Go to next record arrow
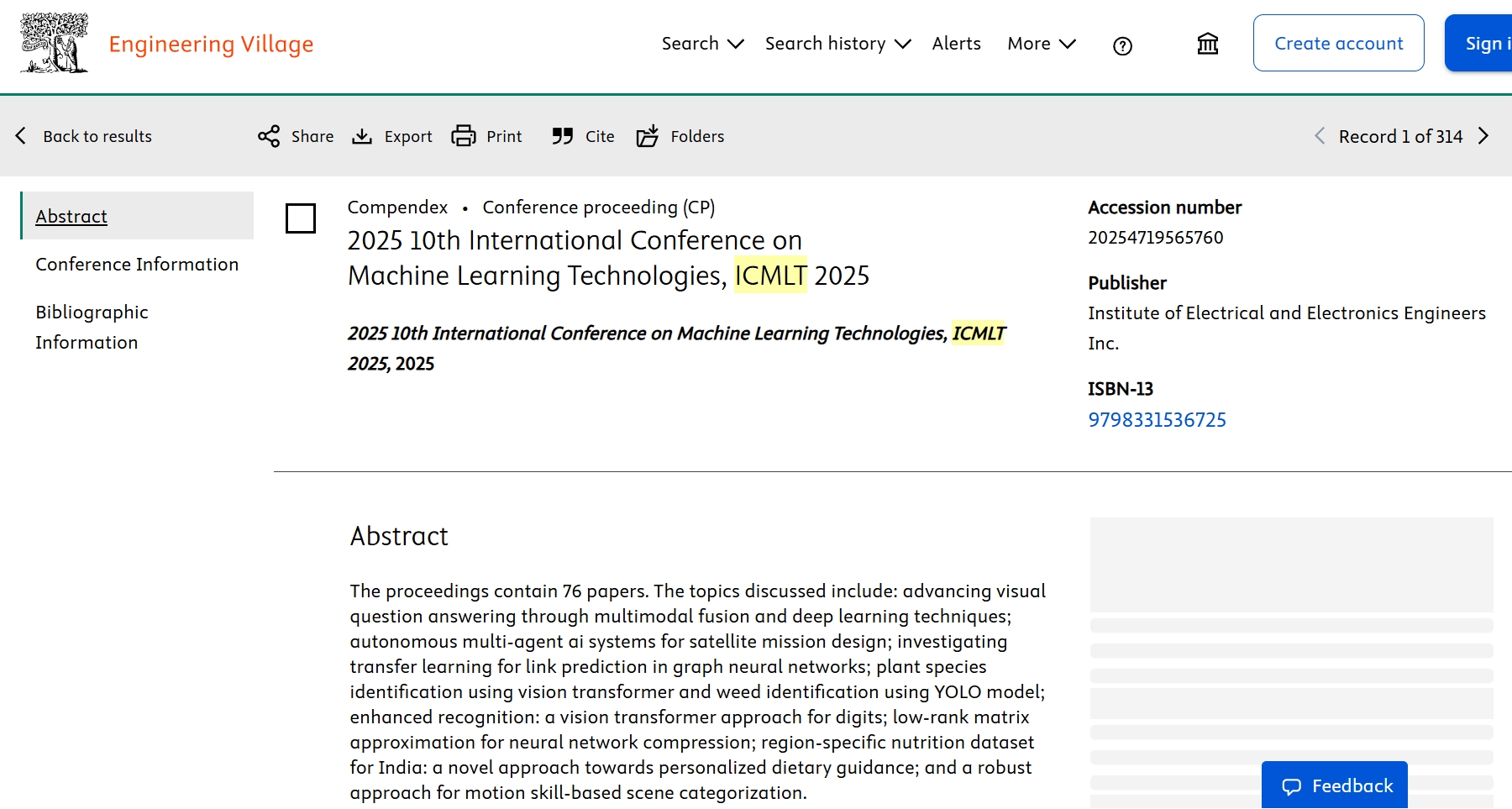1512x809 pixels. point(1483,136)
